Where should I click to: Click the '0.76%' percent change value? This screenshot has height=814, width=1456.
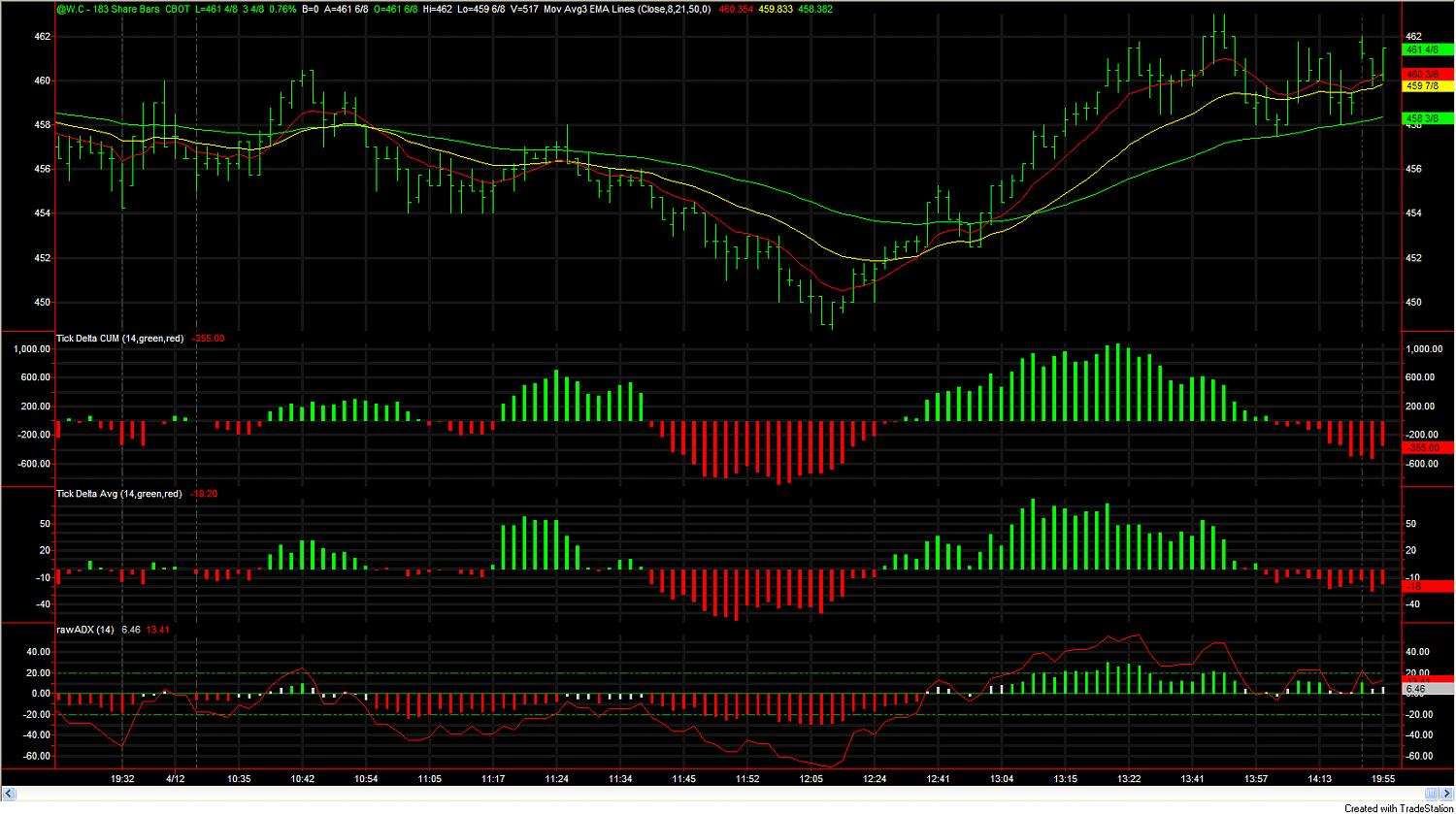click(281, 9)
